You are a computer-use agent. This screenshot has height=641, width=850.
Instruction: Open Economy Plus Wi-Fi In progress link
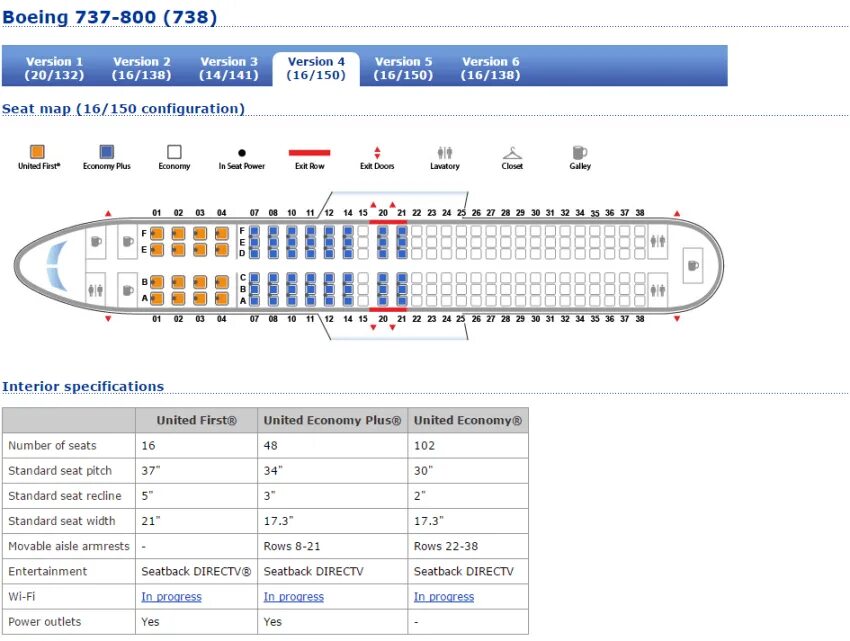click(294, 597)
